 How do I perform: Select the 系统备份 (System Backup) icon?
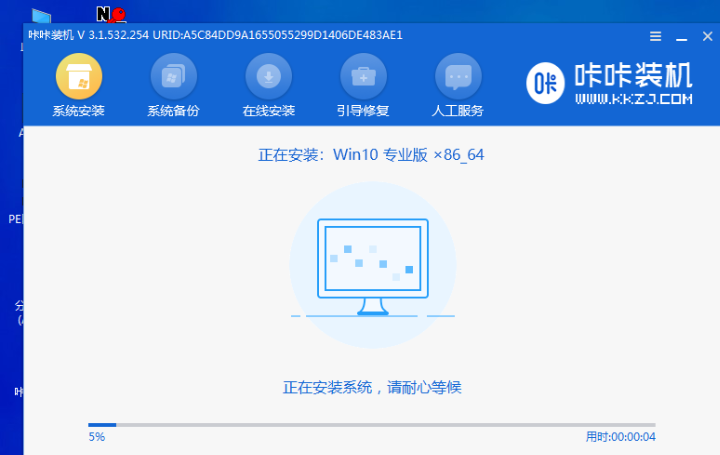pos(174,77)
